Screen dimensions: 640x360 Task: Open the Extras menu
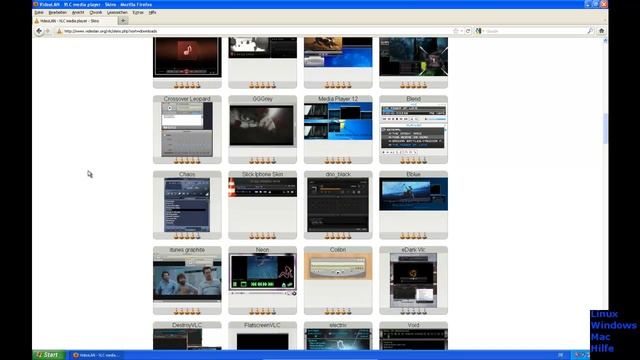(x=138, y=13)
